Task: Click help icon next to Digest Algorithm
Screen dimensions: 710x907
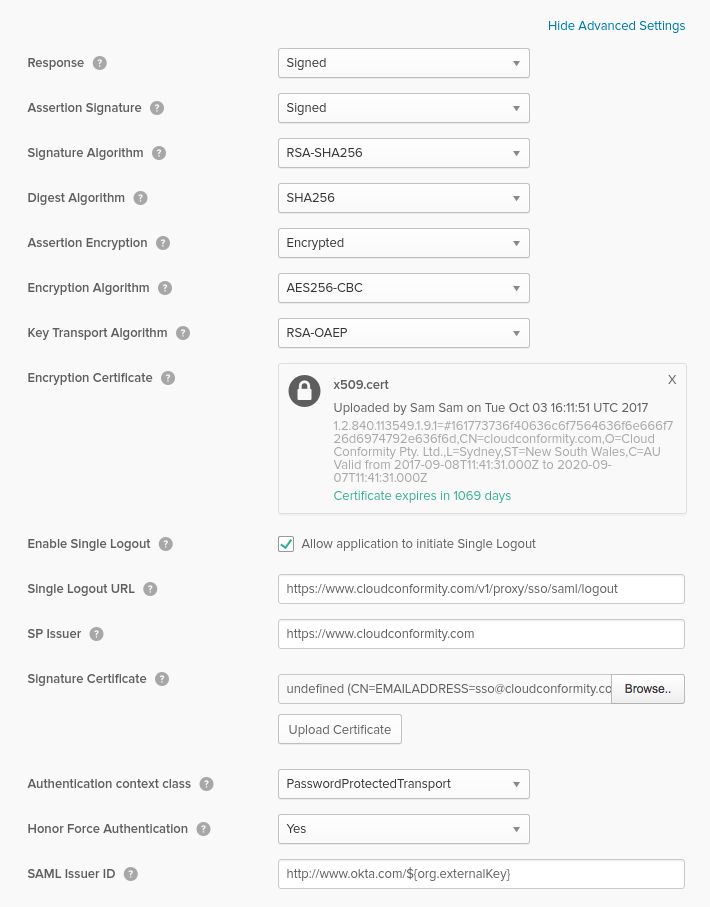Action: coord(141,198)
